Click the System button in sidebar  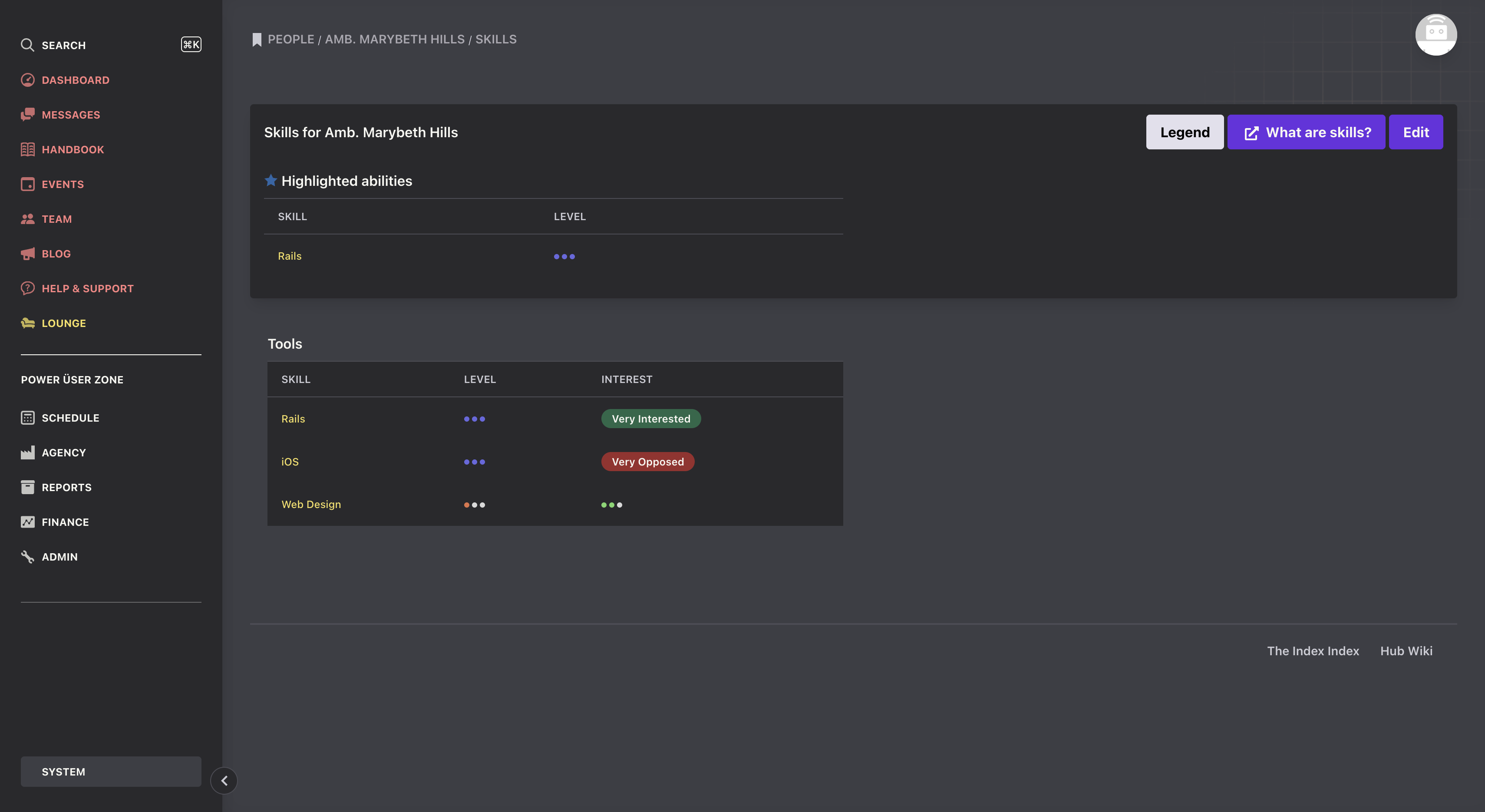111,772
